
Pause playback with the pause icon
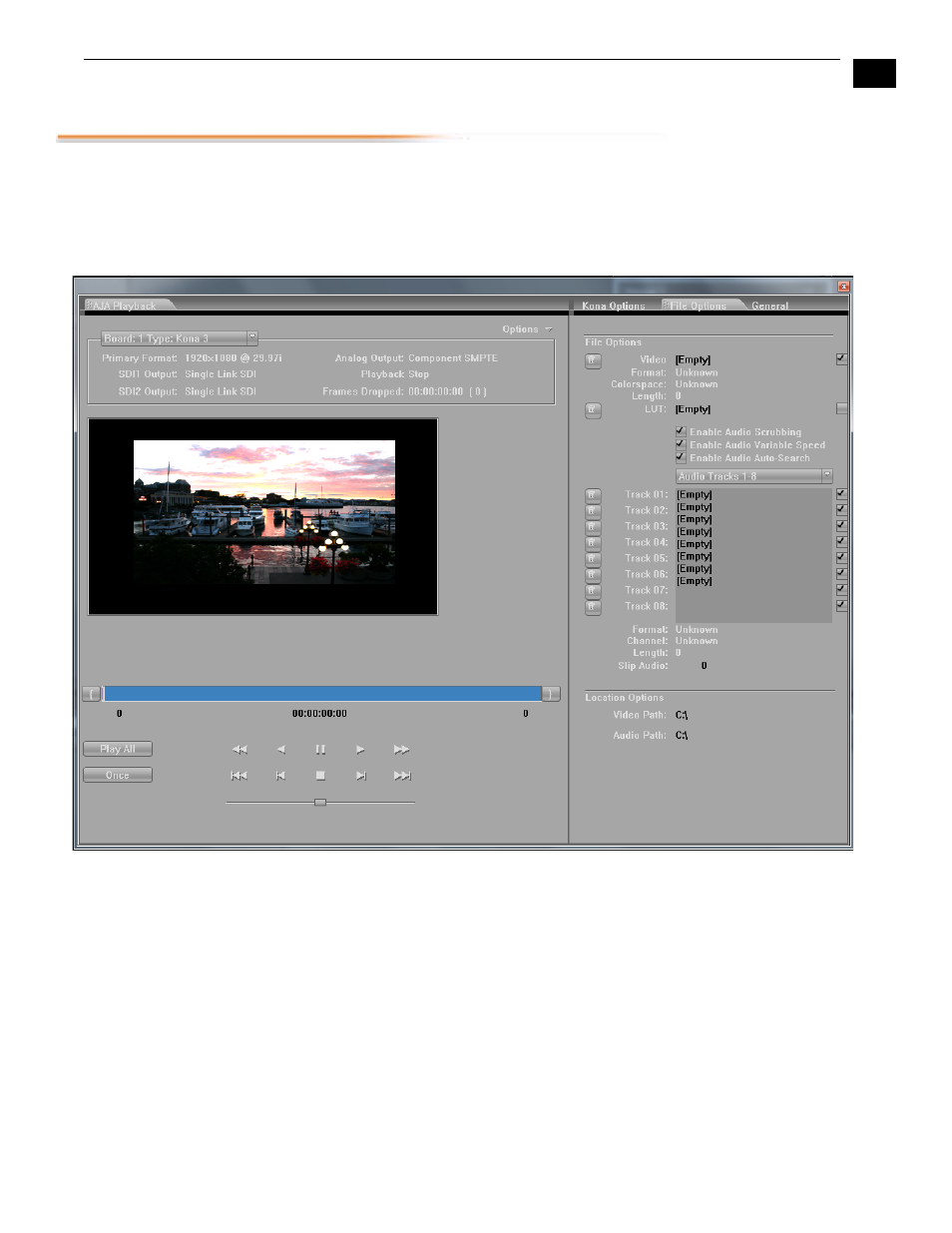(x=320, y=750)
